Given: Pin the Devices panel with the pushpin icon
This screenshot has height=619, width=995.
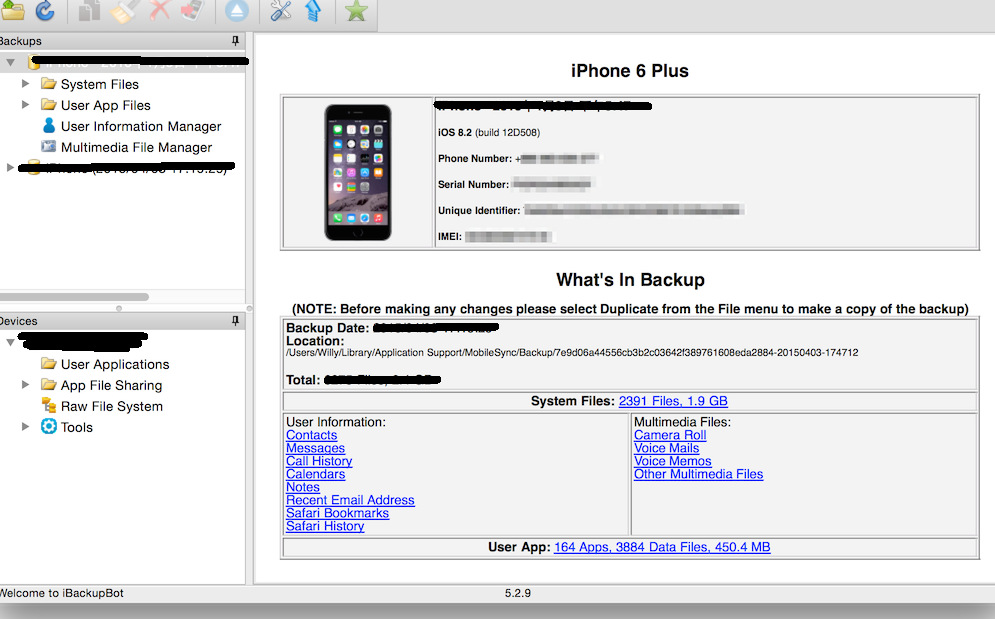Looking at the screenshot, I should [x=235, y=321].
